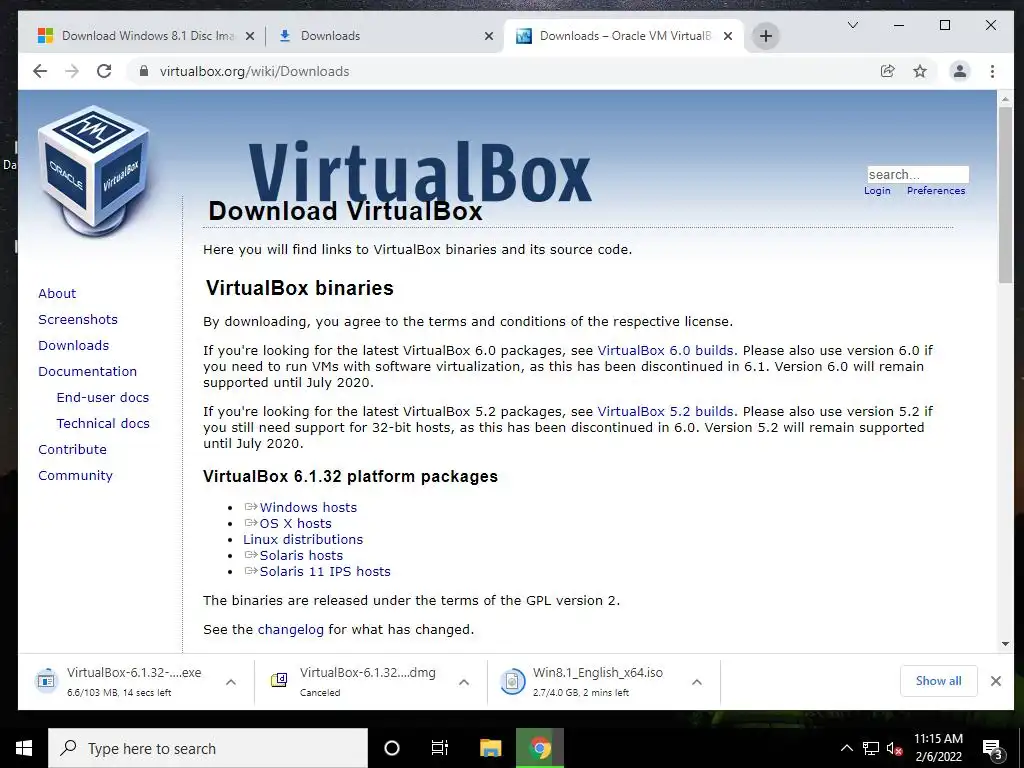Close the Download Windows 8.1 Disc Image tab
Image resolution: width=1024 pixels, height=768 pixels.
tap(249, 37)
